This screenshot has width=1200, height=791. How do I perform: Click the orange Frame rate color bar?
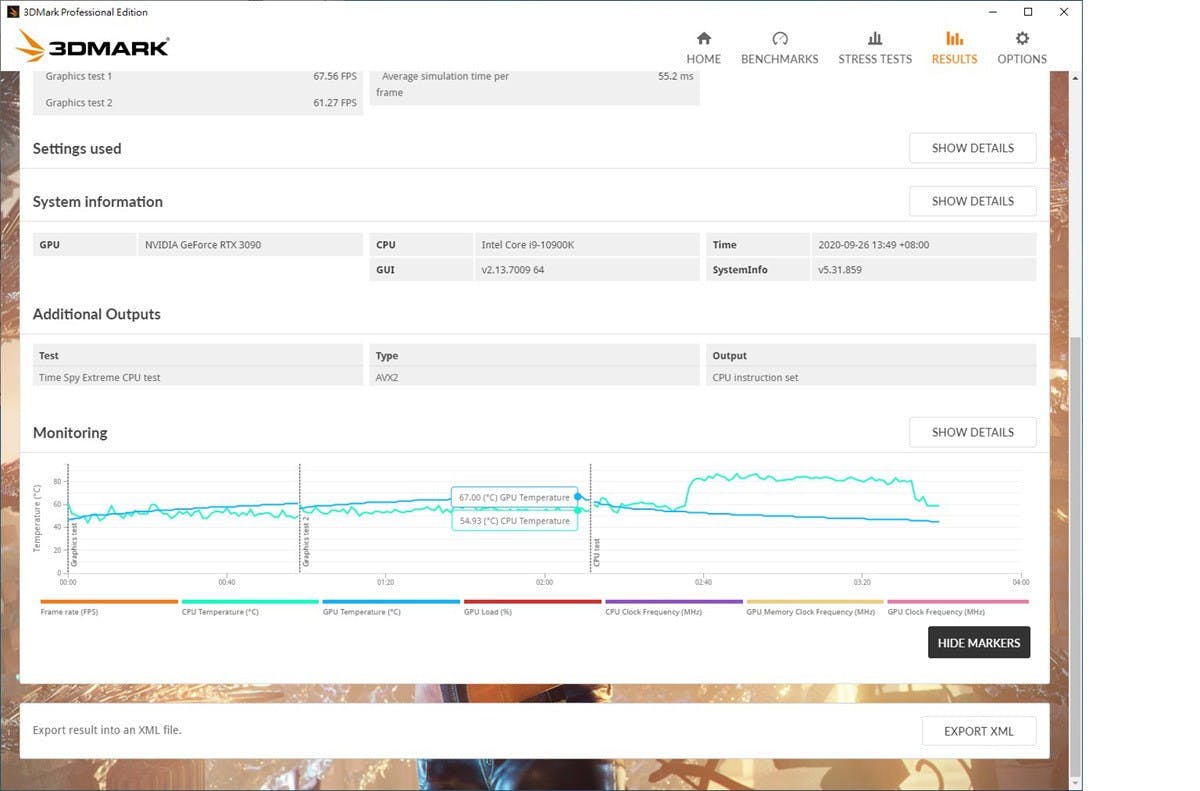coord(109,602)
